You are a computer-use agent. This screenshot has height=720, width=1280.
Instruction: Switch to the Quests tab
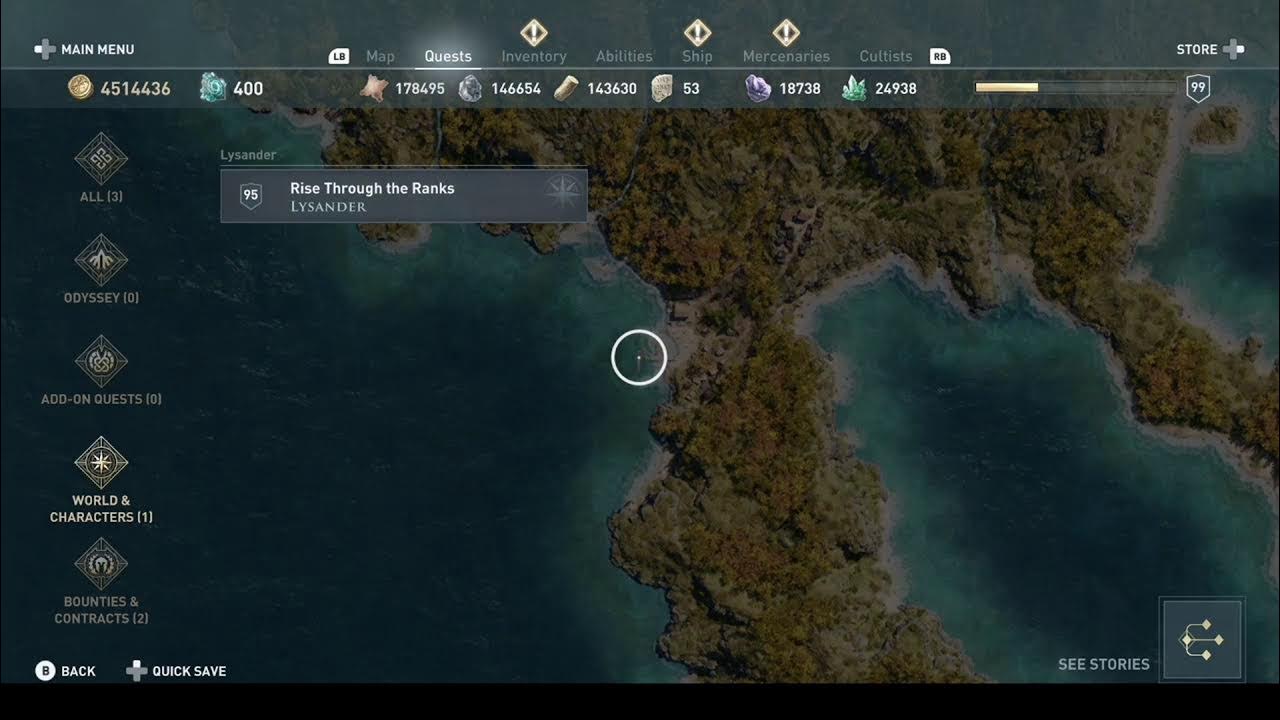pos(448,57)
